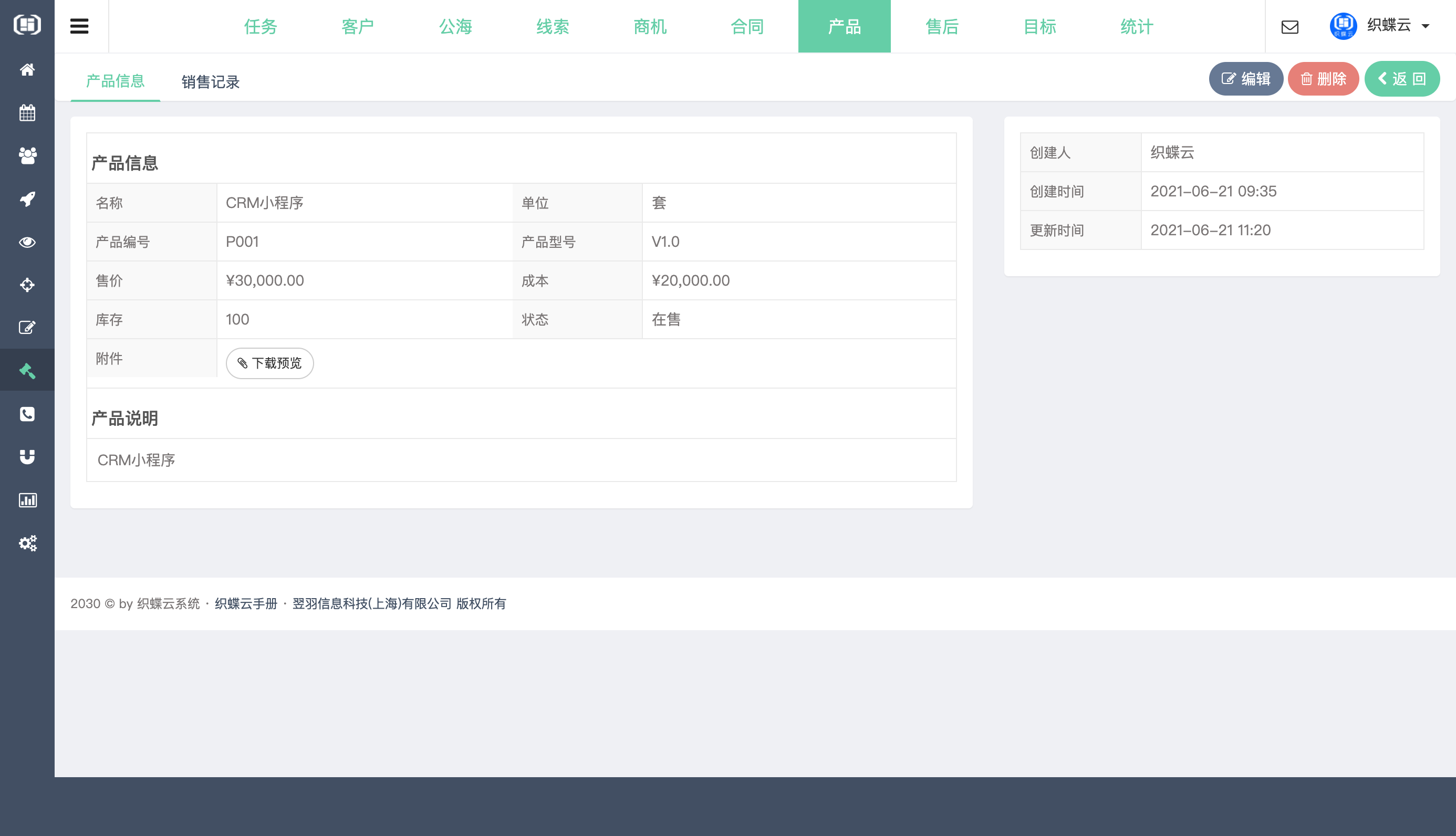1456x836 pixels.
Task: Open the pen/edit icon in the sidebar
Action: tap(27, 327)
